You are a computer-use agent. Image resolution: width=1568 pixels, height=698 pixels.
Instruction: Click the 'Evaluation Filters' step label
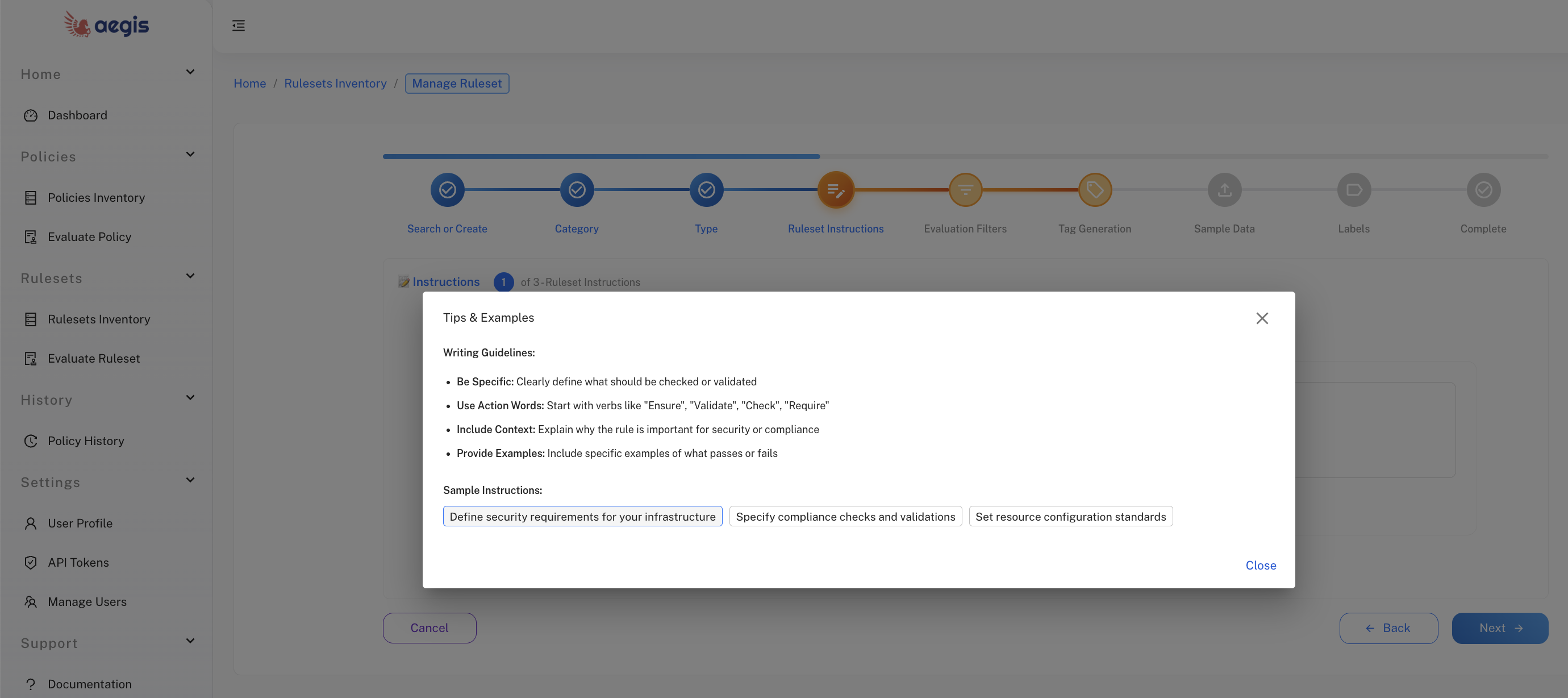965,229
